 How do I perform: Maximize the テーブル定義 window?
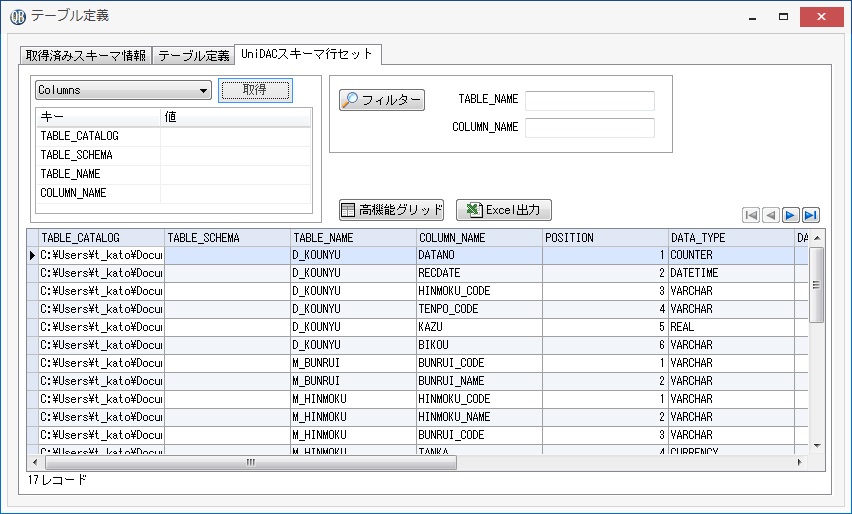pos(783,17)
